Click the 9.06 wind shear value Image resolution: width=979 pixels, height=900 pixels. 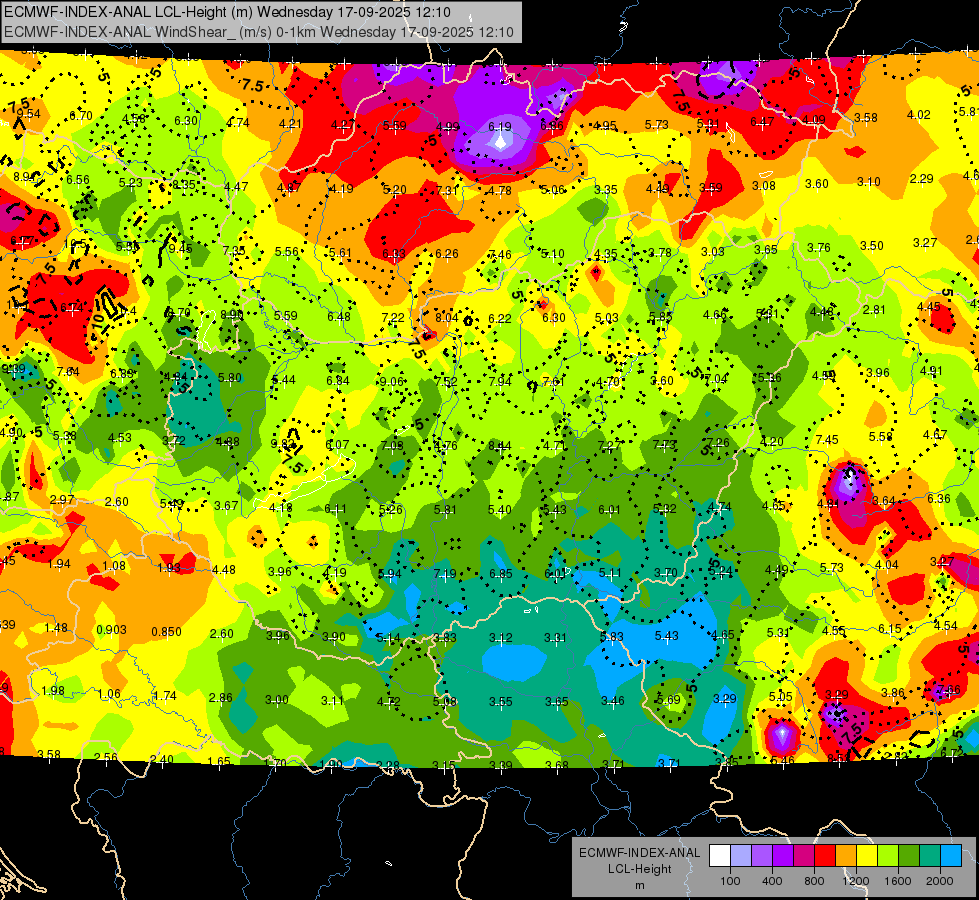click(x=392, y=382)
